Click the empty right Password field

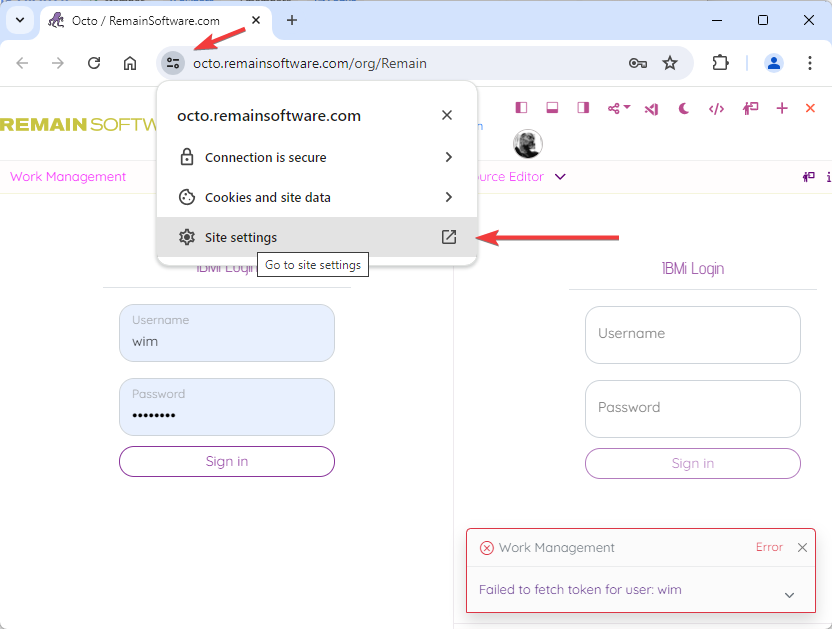(x=692, y=409)
